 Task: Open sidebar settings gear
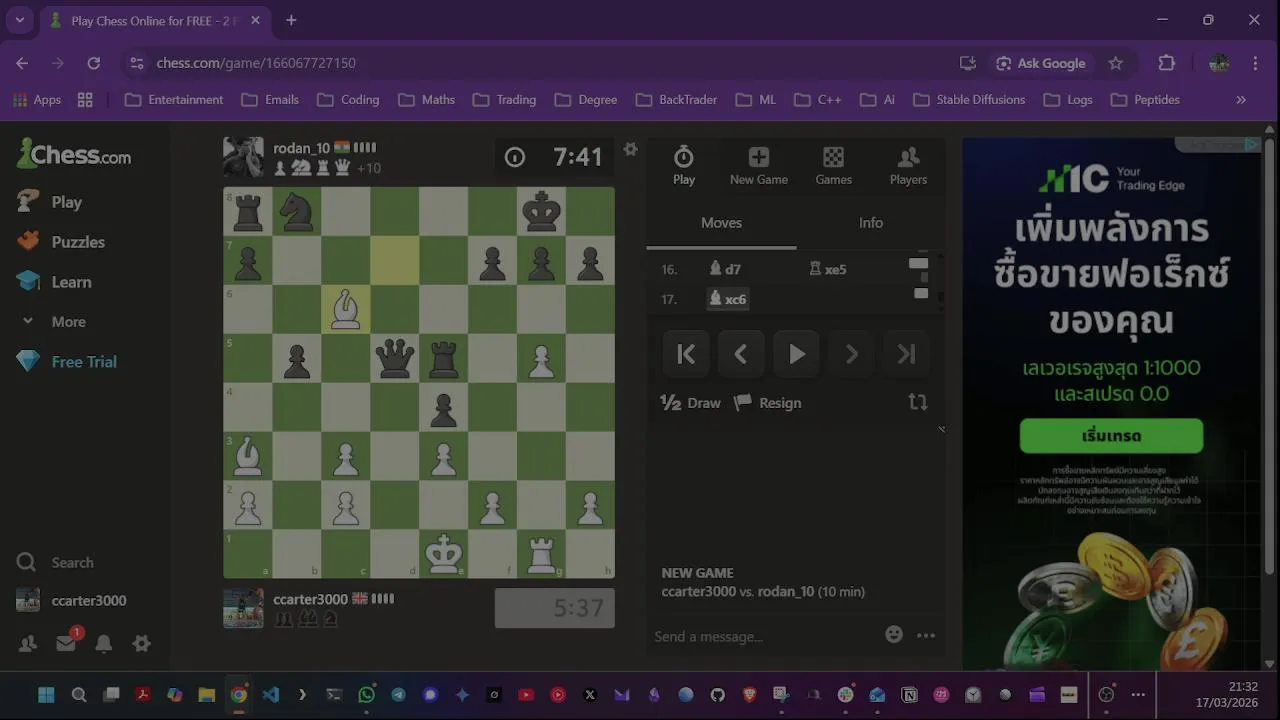142,644
